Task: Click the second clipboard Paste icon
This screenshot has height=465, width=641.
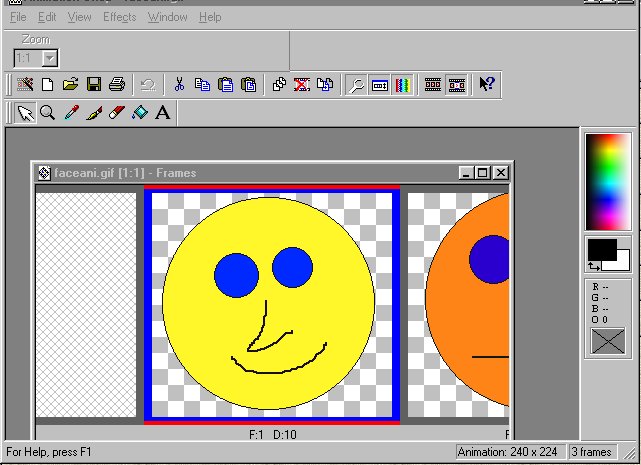Action: (249, 85)
